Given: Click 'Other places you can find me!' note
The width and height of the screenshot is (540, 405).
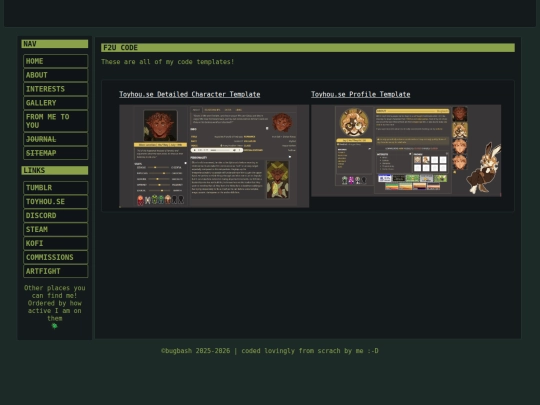Looking at the screenshot, I should (x=54, y=303).
